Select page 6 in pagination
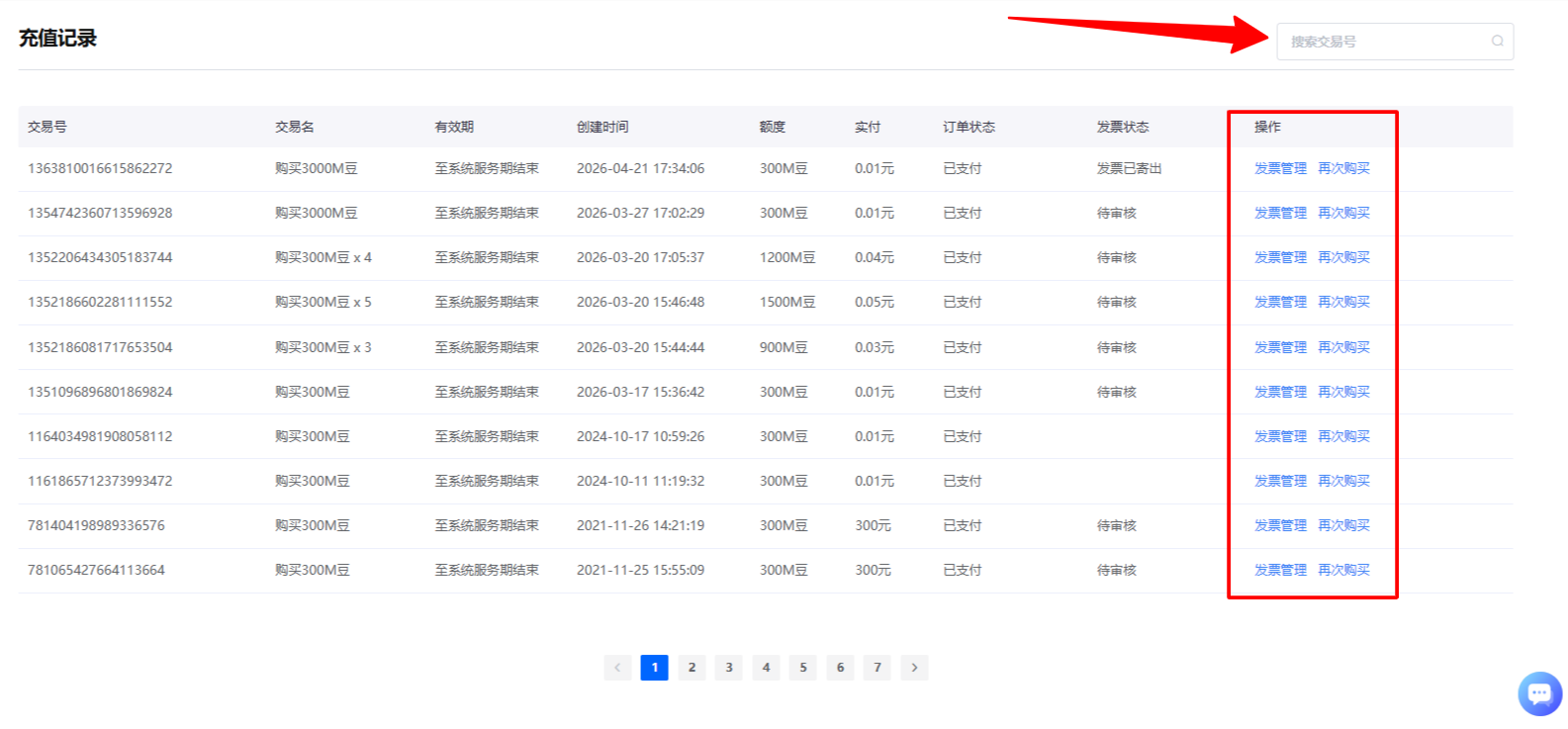The width and height of the screenshot is (1568, 729). [840, 668]
